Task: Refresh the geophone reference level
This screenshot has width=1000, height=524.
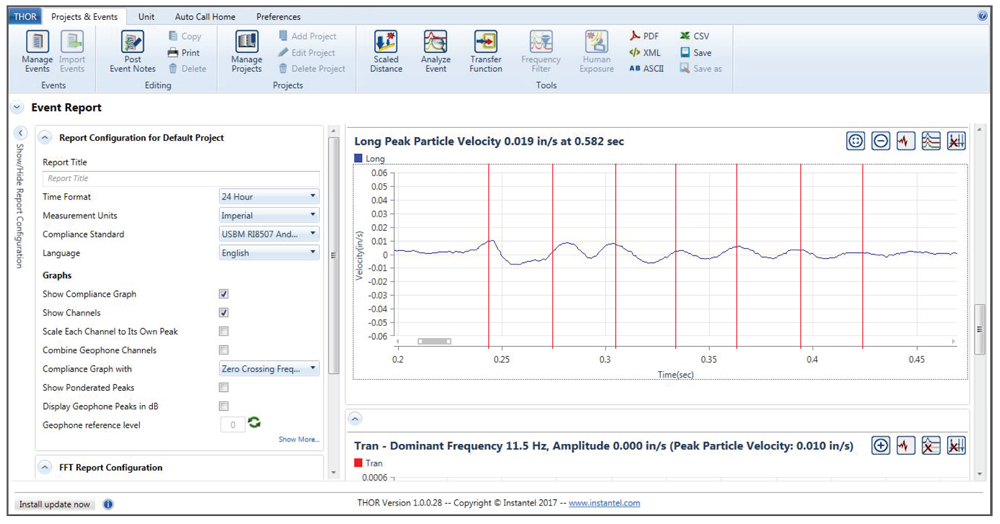Action: [x=254, y=423]
